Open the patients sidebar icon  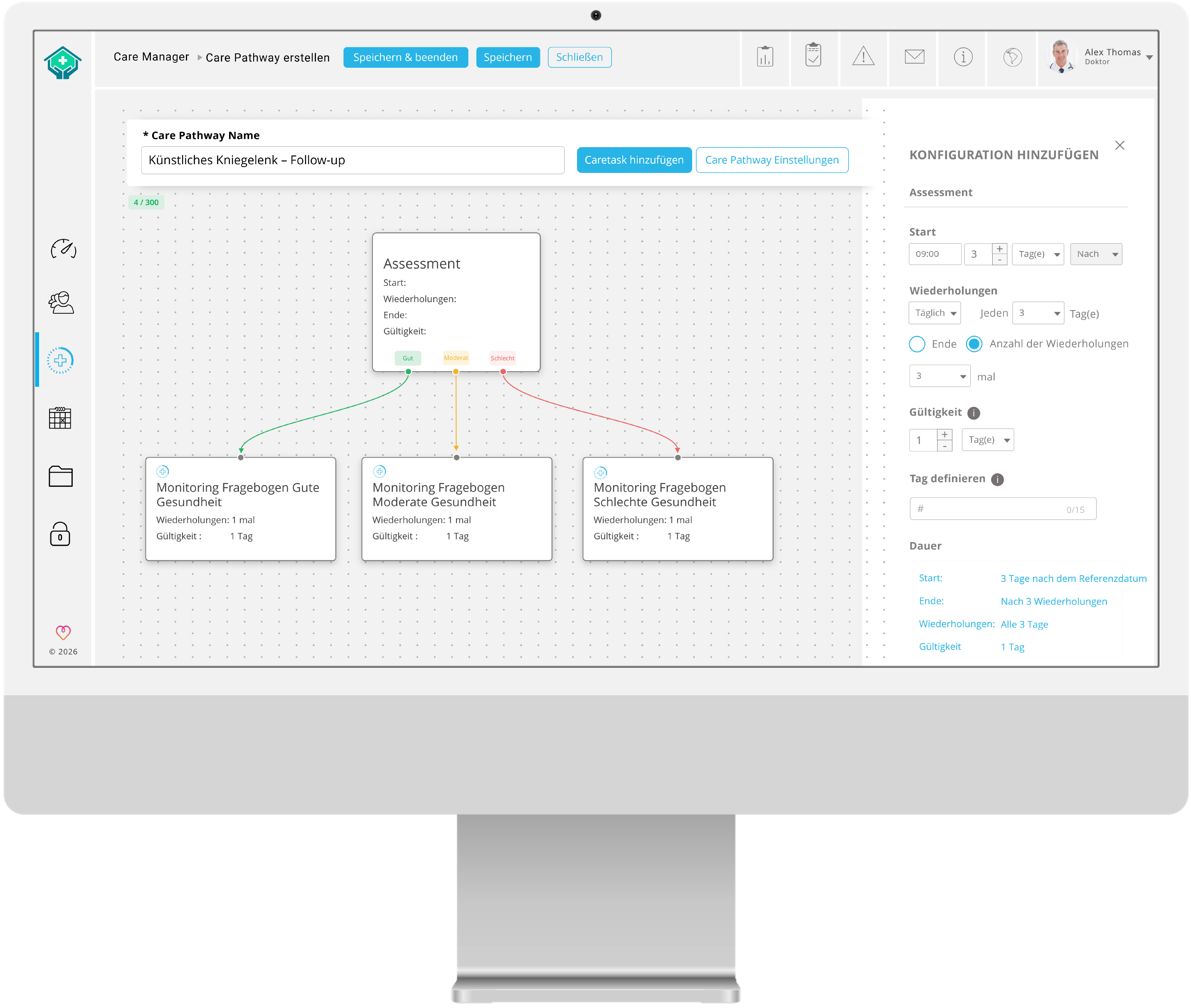click(x=61, y=302)
